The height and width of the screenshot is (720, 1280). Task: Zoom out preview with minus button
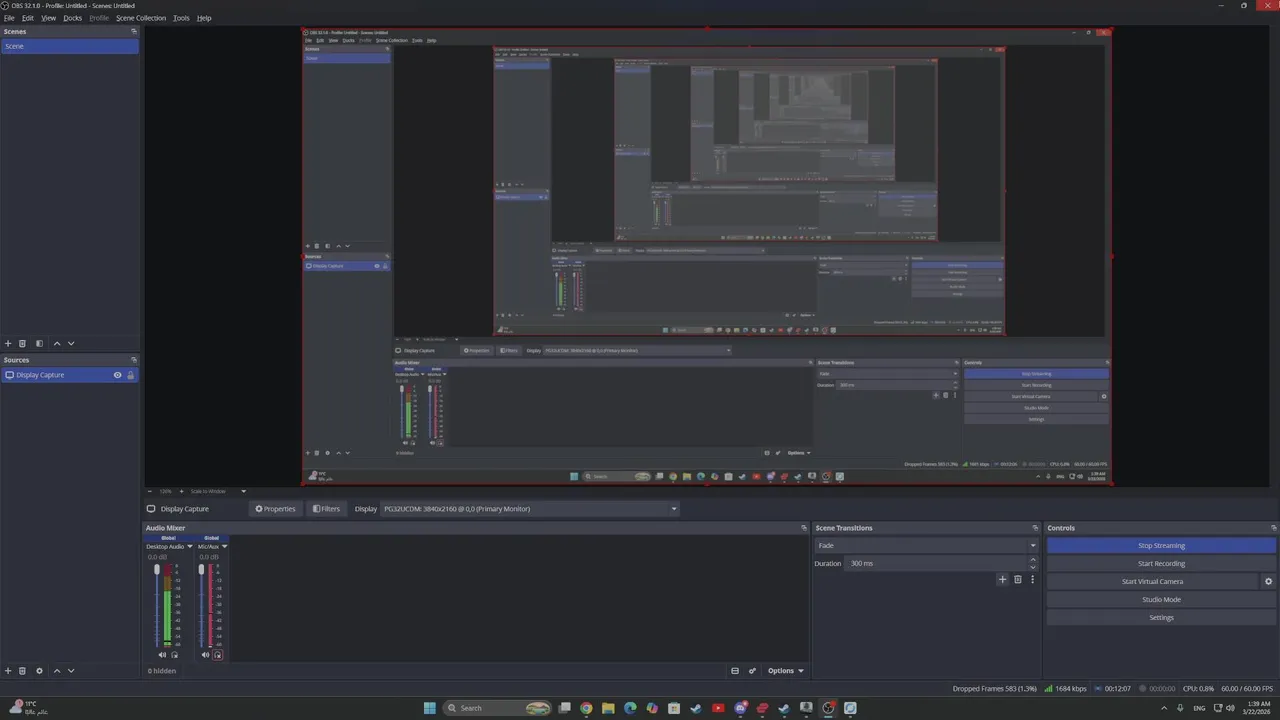(x=150, y=492)
